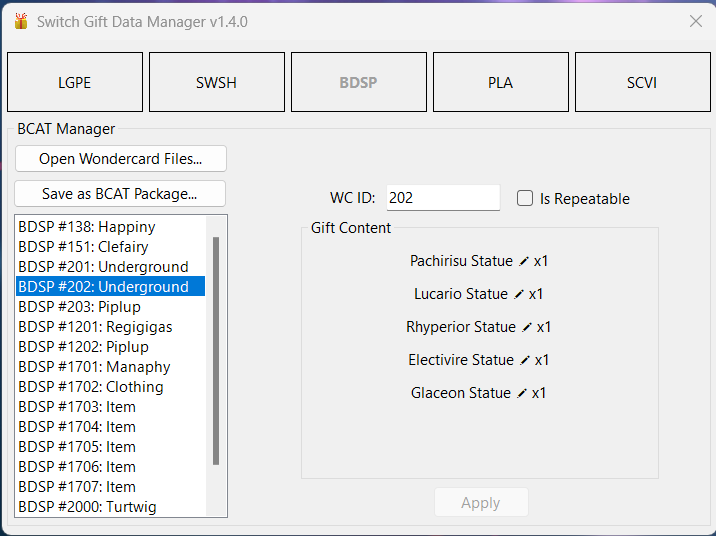This screenshot has width=716, height=536.
Task: Select BDSP #1703: Item entry
Action: (x=111, y=407)
